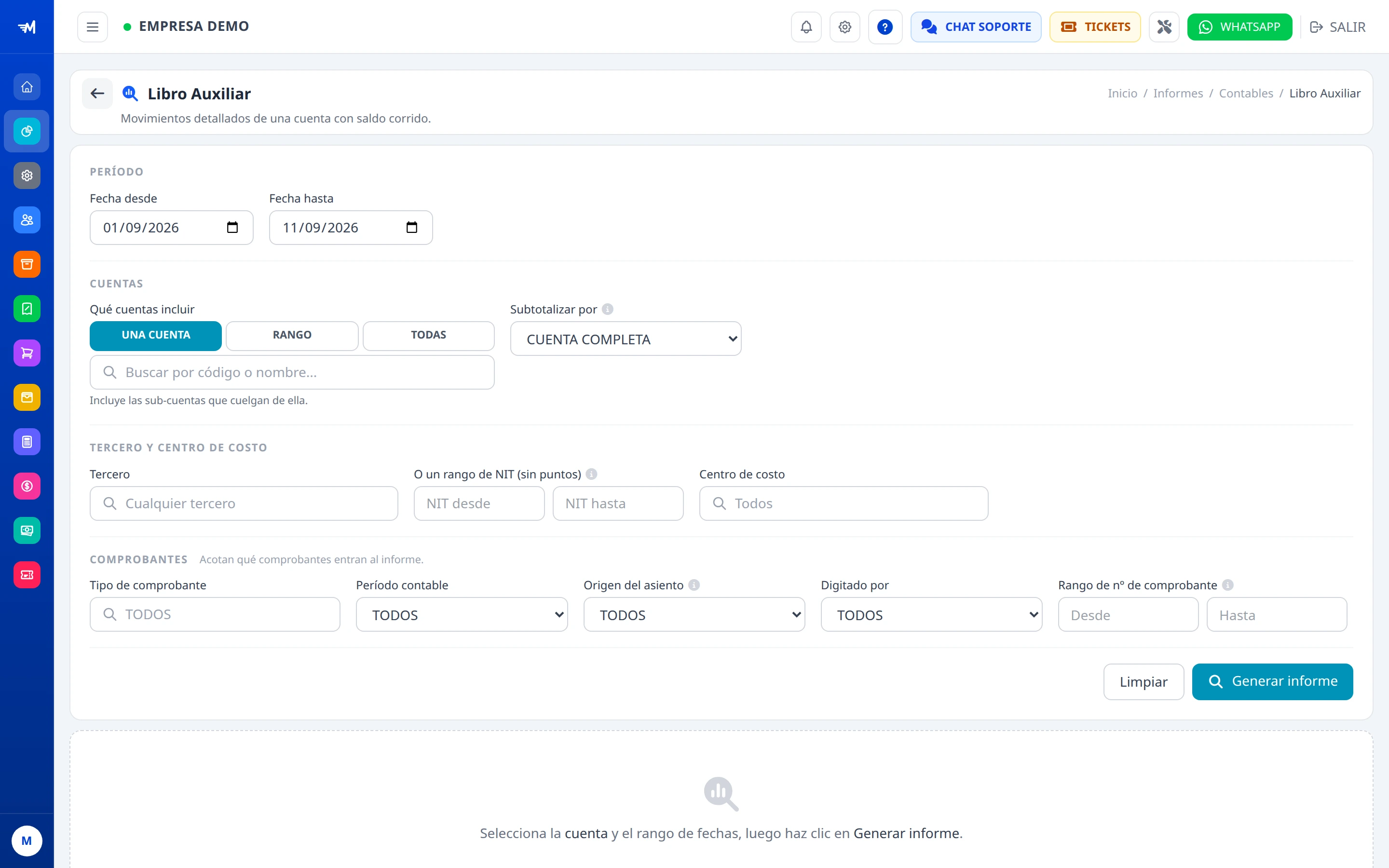
Task: Open the reports pie-chart sidebar icon
Action: click(x=27, y=132)
